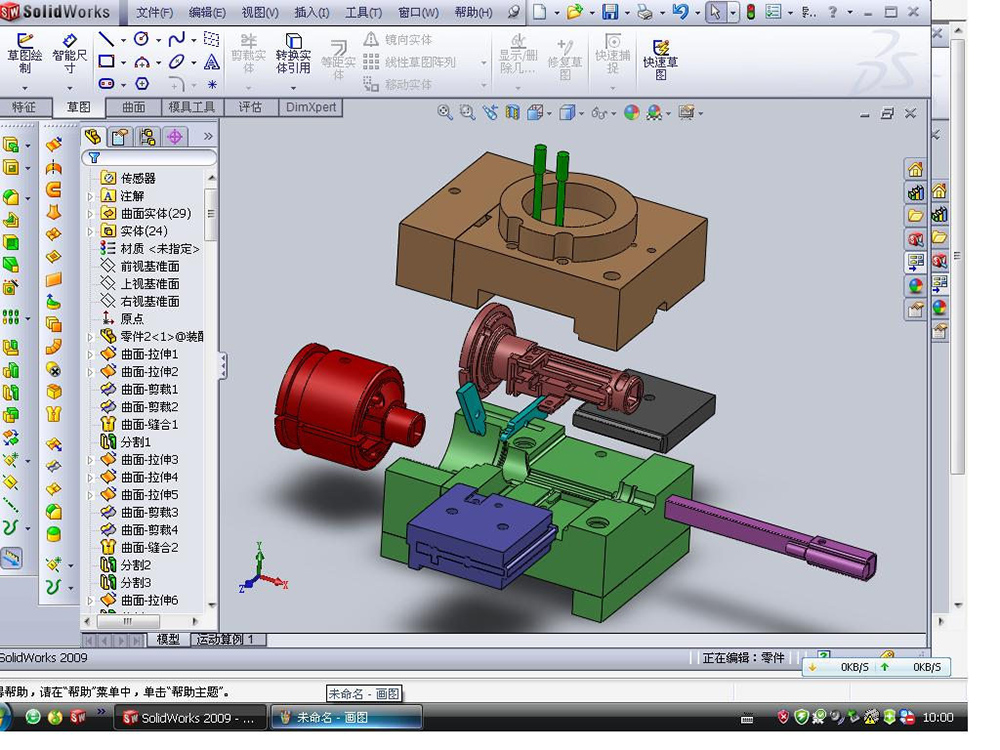
Task: Open the 文件(F) menu
Action: tap(154, 12)
